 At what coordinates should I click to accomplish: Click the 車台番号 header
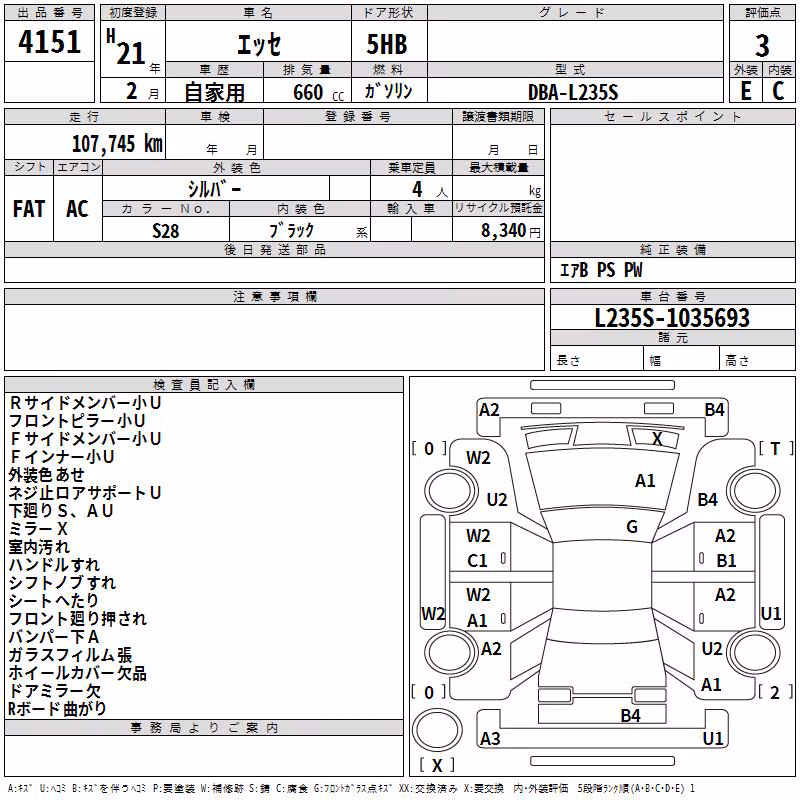point(672,296)
